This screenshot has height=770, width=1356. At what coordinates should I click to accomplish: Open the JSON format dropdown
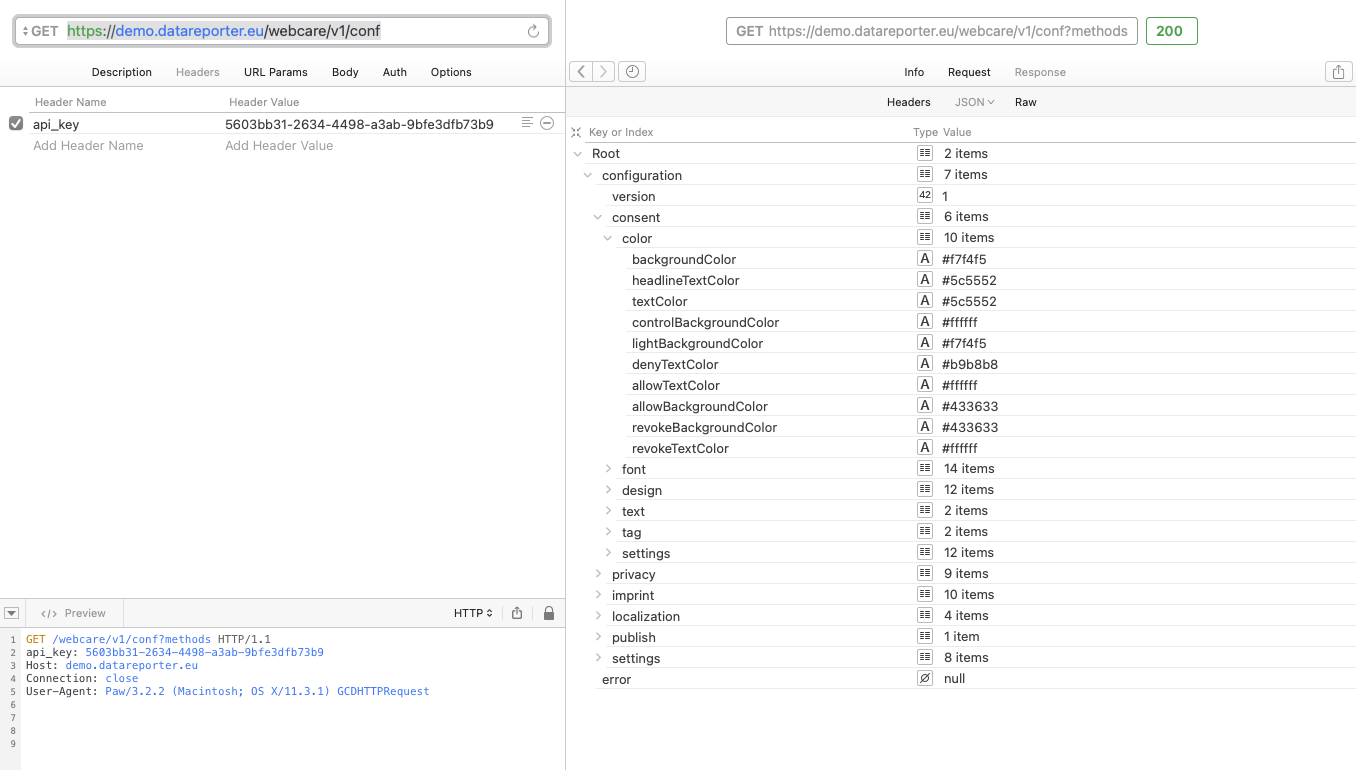coord(974,101)
